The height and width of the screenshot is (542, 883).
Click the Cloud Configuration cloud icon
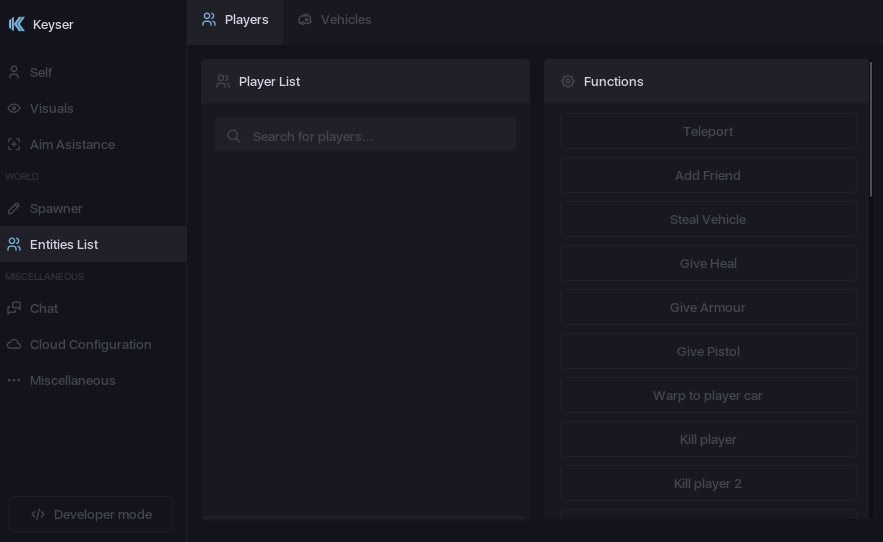14,345
